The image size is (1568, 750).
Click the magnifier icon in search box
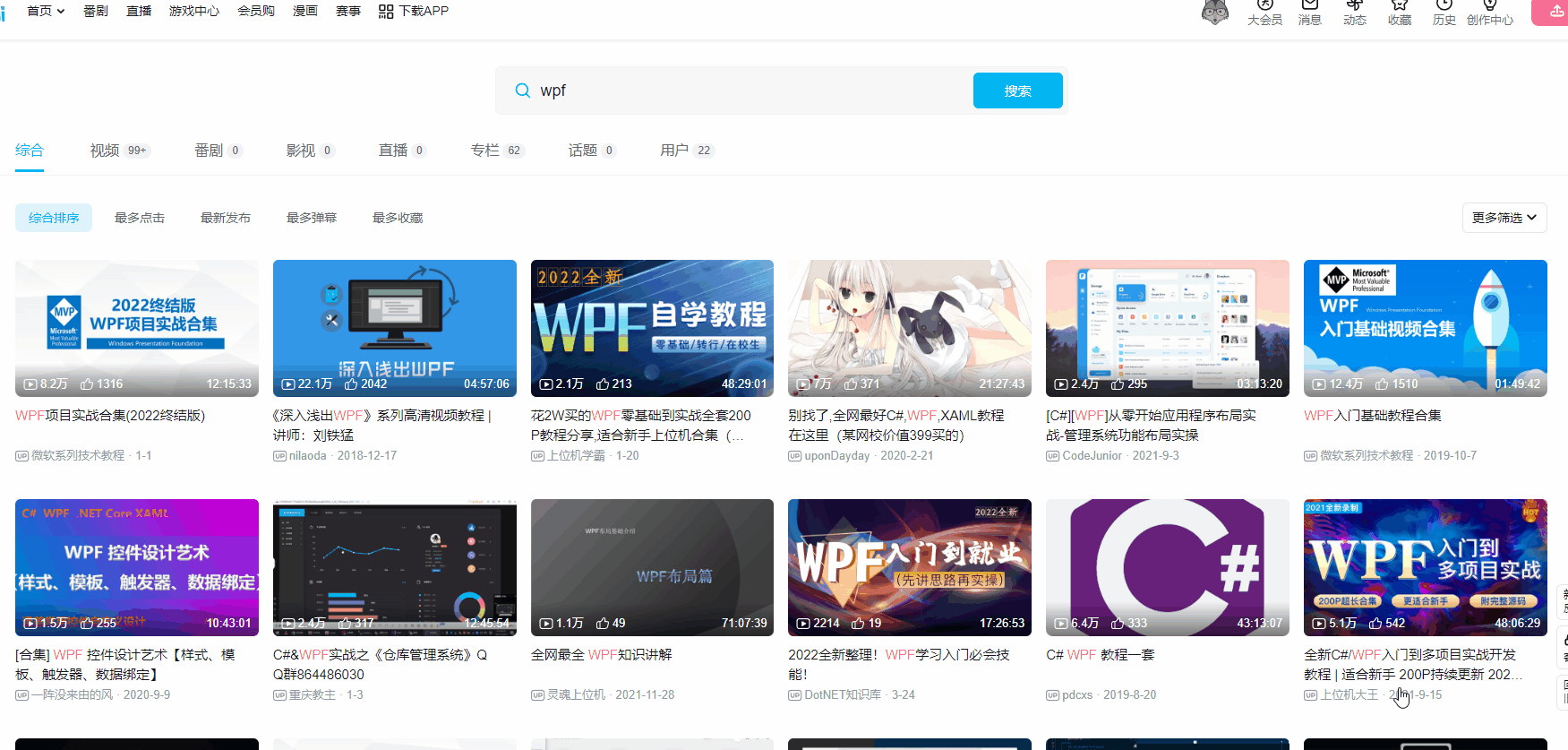[x=523, y=91]
